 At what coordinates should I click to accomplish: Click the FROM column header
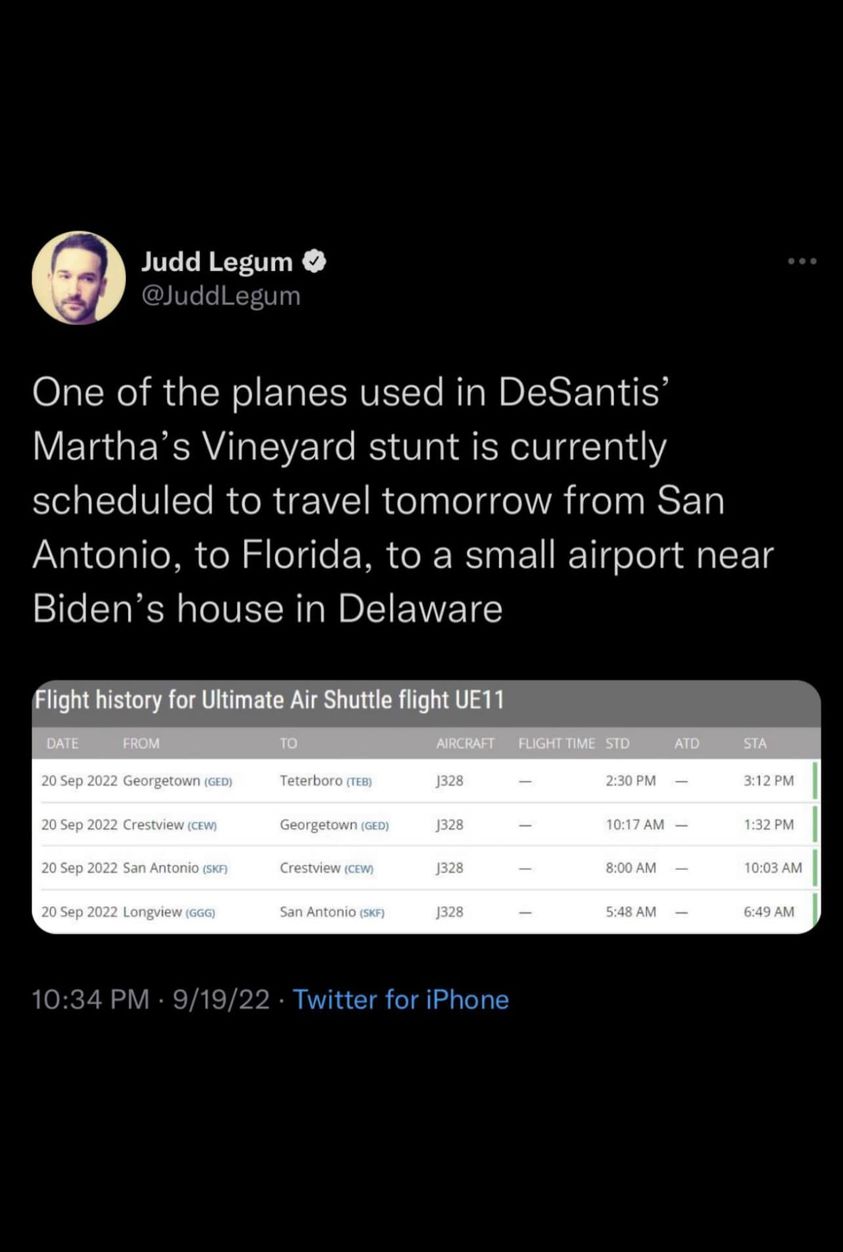(x=141, y=743)
